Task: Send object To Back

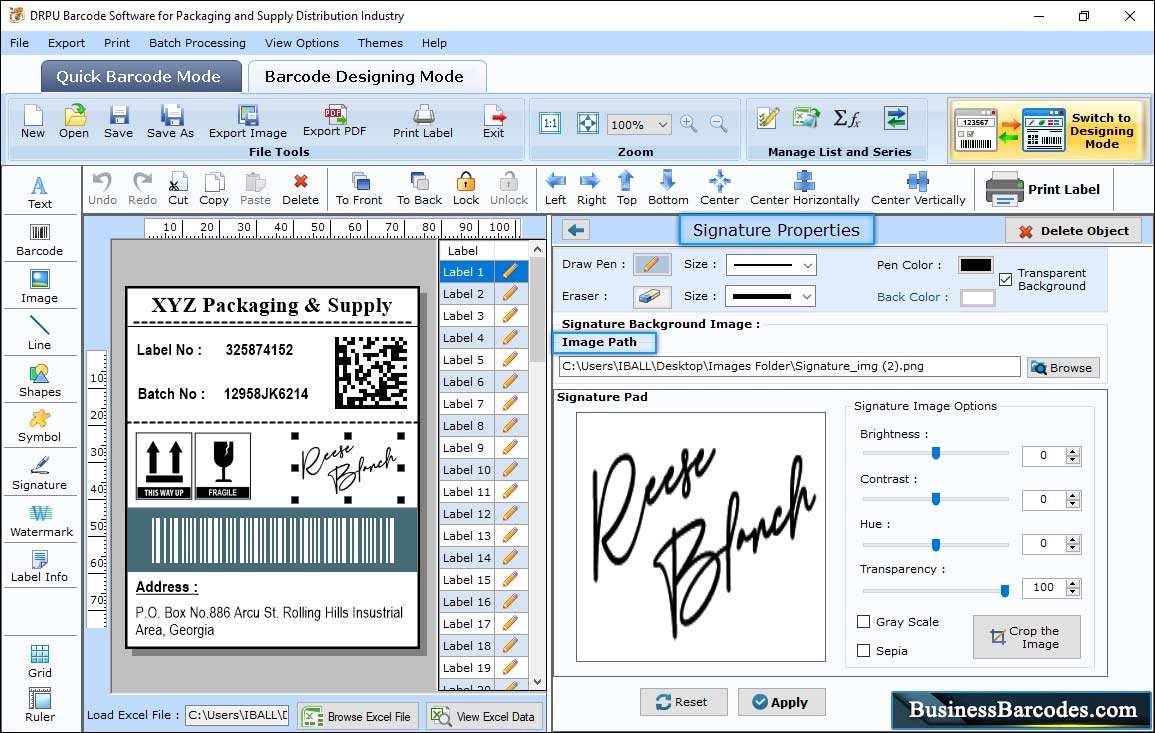Action: pyautogui.click(x=419, y=189)
